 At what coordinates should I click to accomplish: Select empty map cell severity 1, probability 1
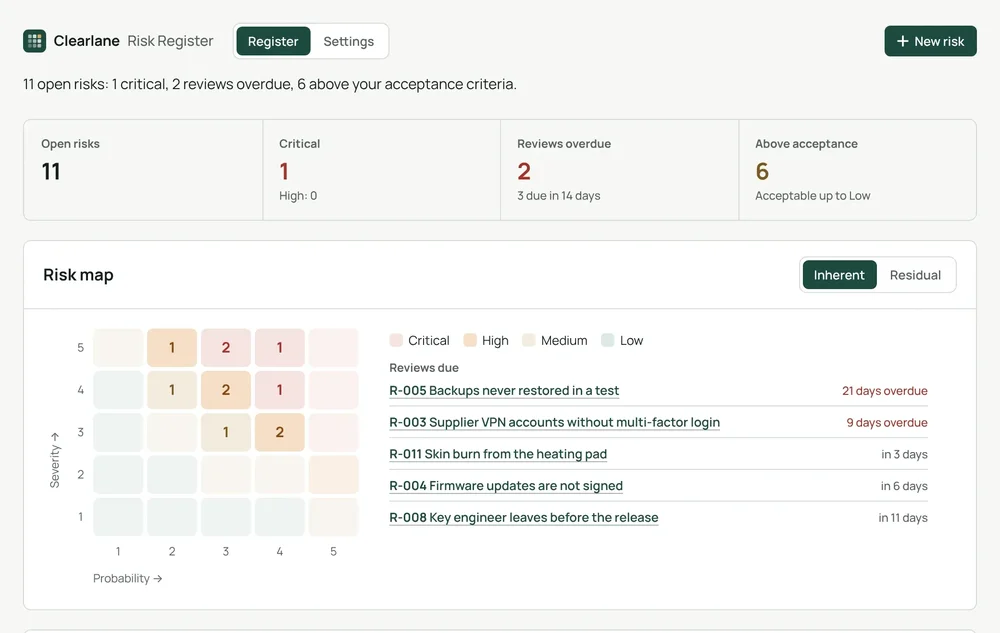(118, 517)
